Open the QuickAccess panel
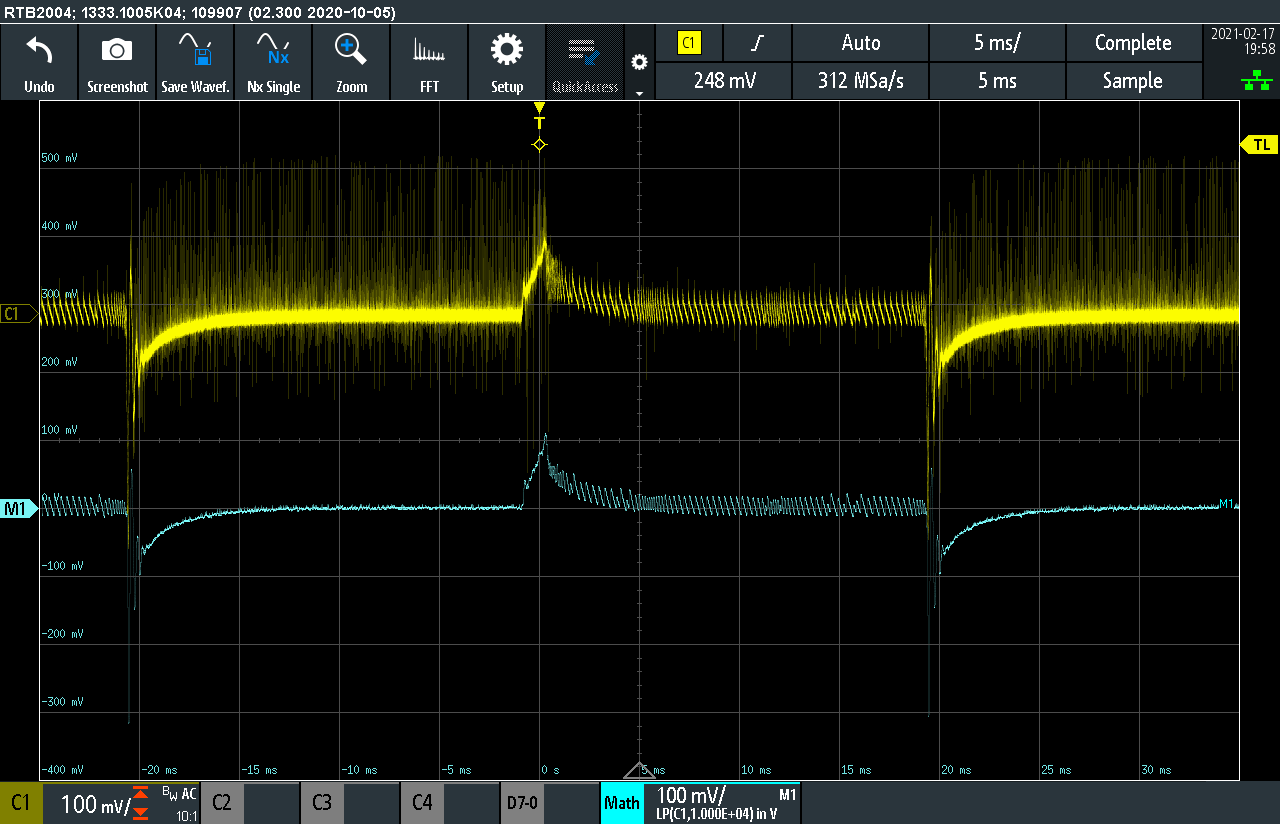 click(x=585, y=62)
